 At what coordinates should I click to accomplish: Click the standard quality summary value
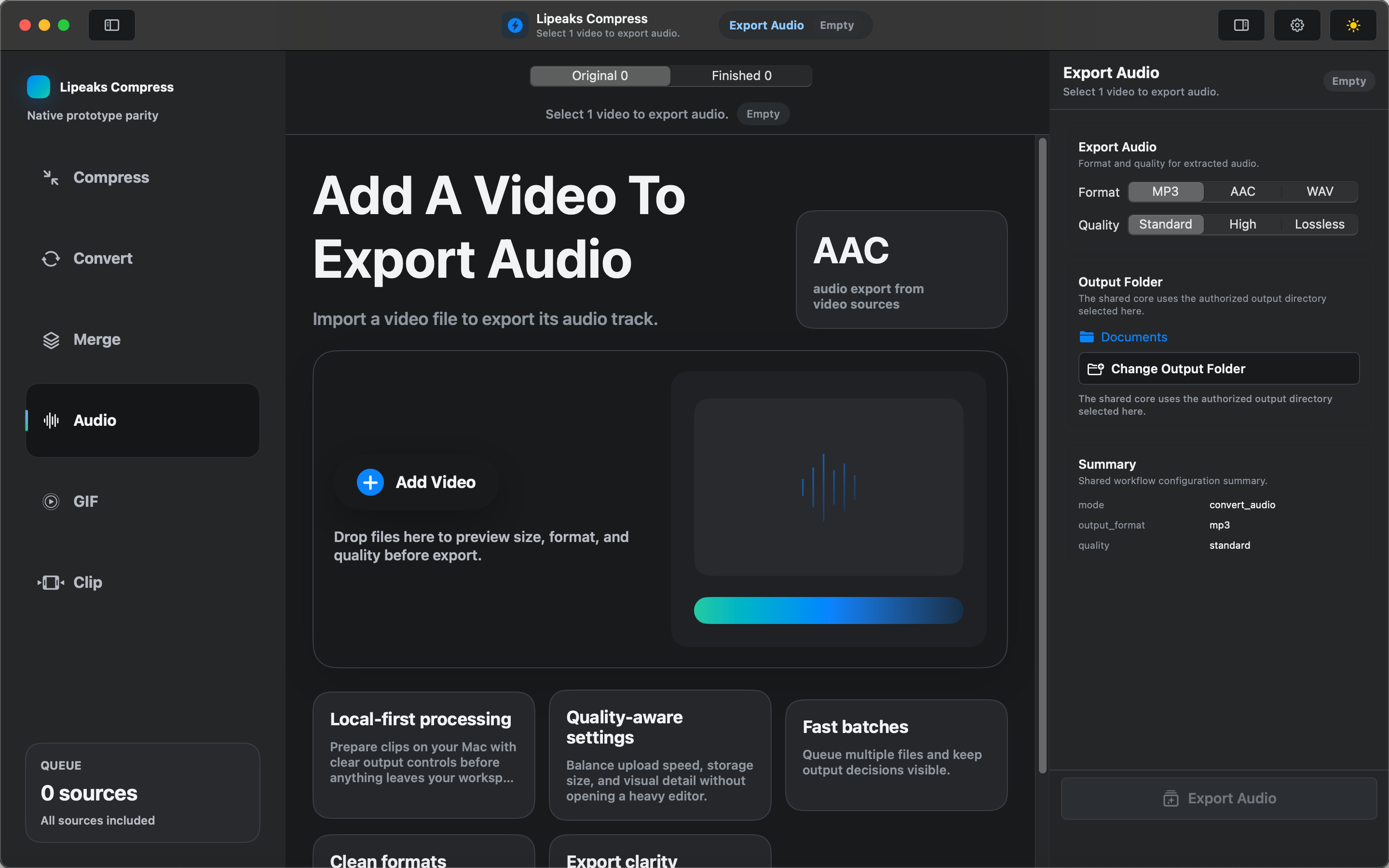[1229, 545]
